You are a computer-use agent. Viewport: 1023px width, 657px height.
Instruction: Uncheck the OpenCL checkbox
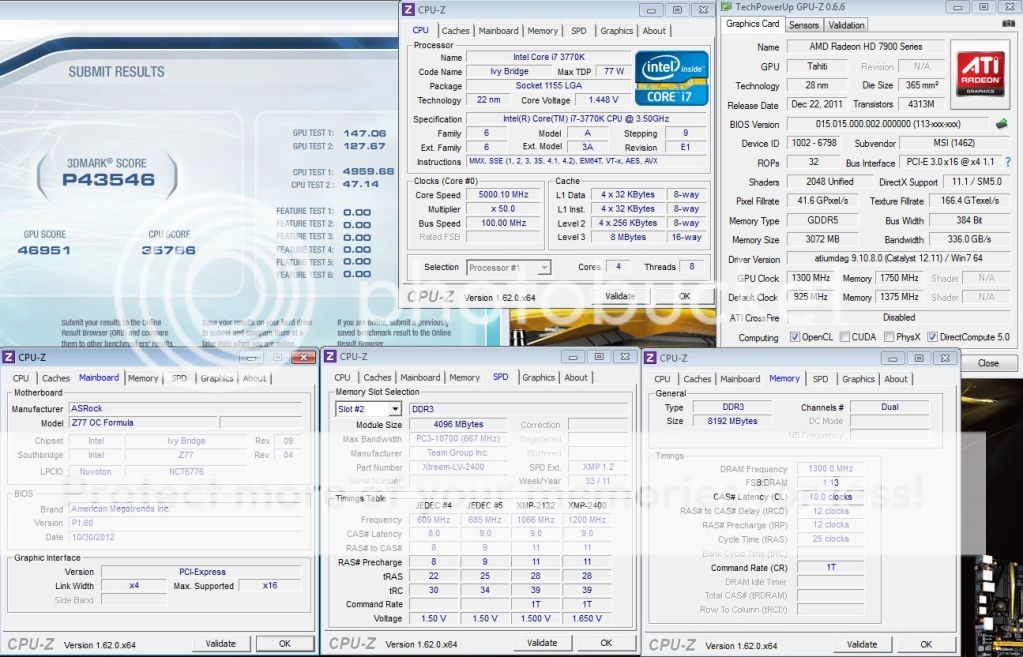[x=796, y=337]
